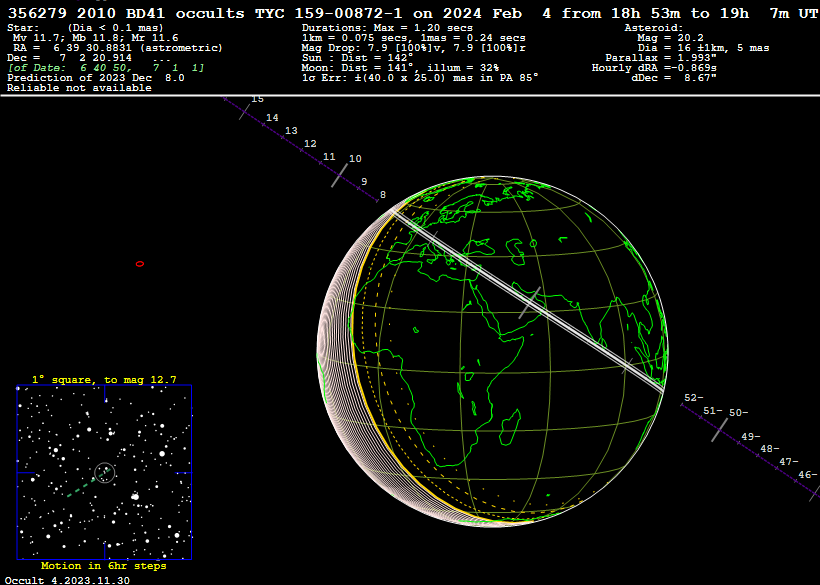The width and height of the screenshot is (820, 585).
Task: Click the '8' minute marker near the globe edge
Action: 383,195
